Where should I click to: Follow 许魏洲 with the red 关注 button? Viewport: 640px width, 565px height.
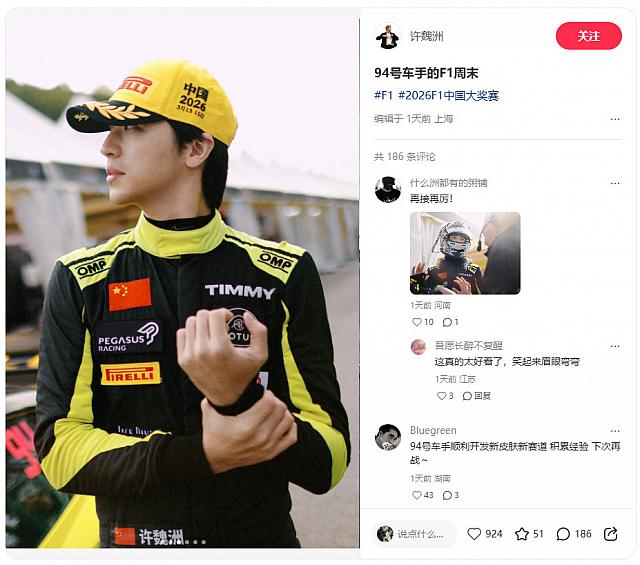tap(589, 36)
